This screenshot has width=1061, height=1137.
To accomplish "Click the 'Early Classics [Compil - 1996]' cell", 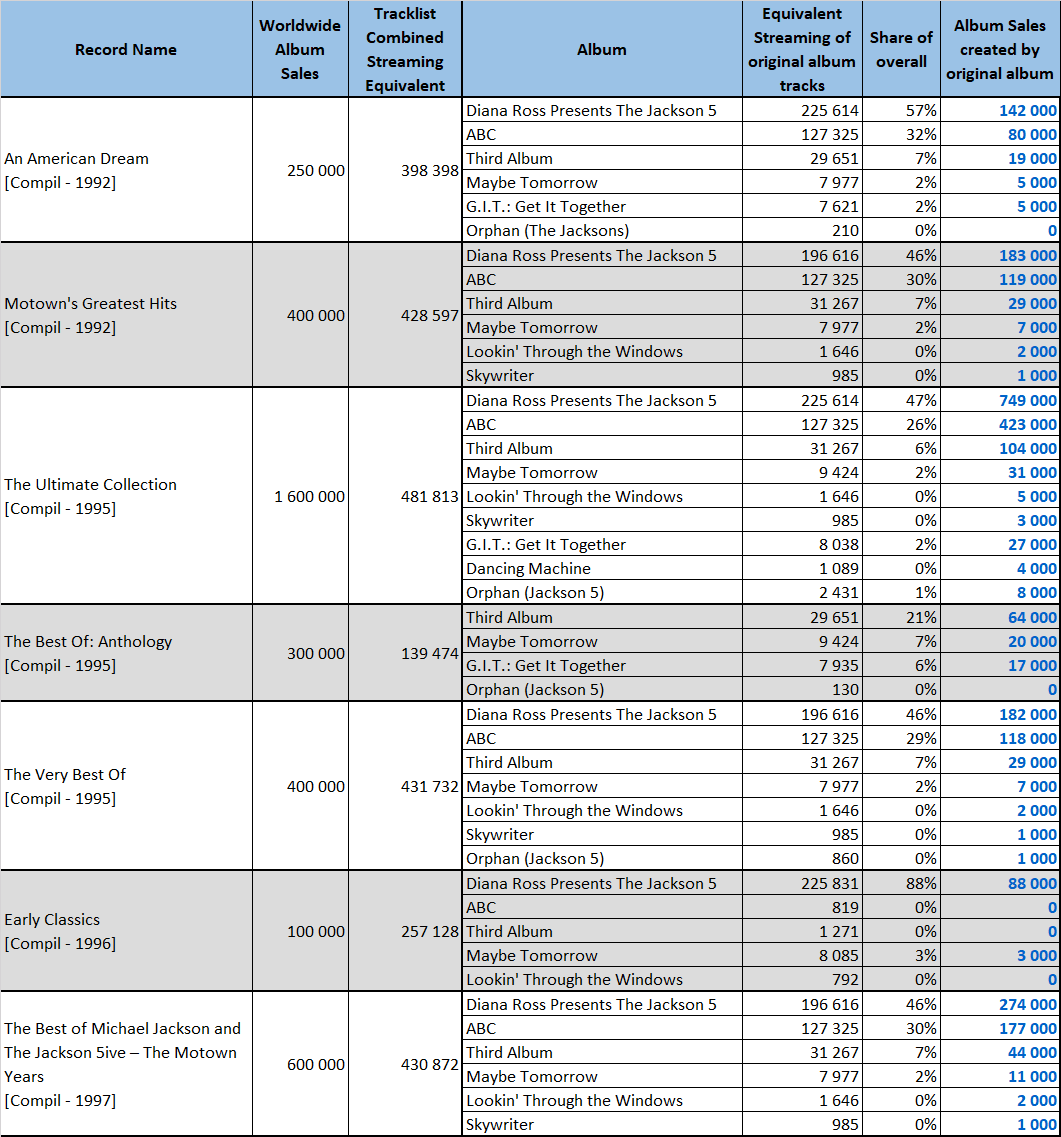I will [x=126, y=931].
